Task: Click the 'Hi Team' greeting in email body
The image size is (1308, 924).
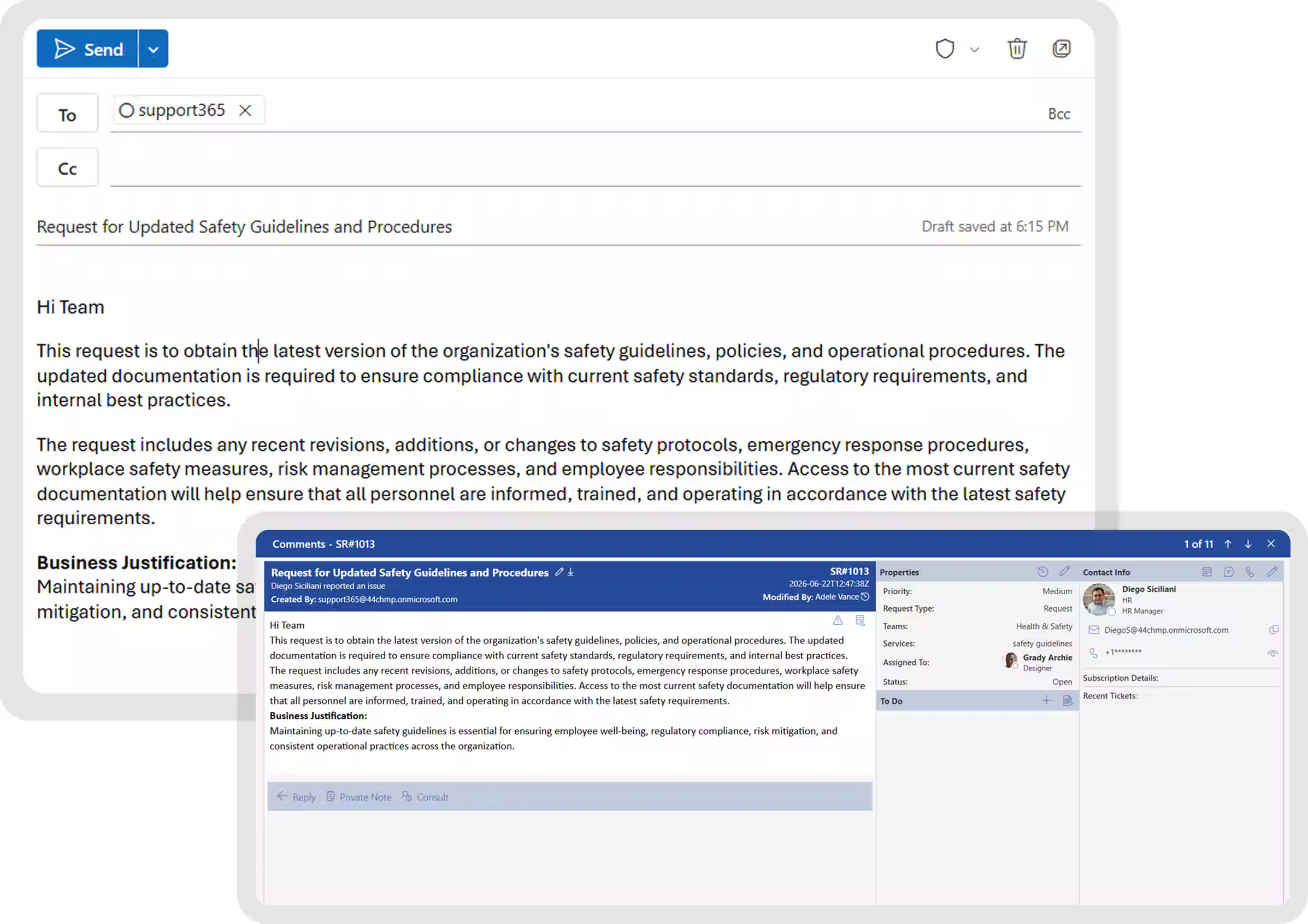Action: click(x=70, y=307)
